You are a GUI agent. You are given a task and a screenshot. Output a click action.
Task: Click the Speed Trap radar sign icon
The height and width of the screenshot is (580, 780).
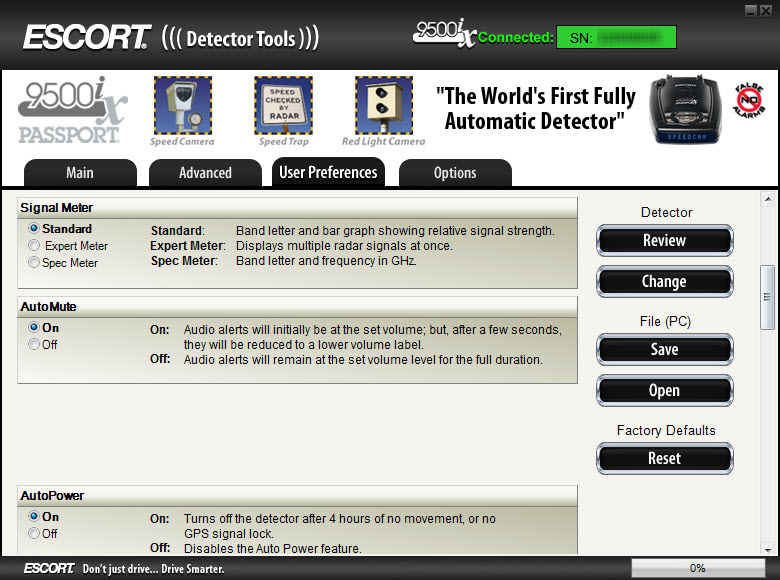pos(283,105)
